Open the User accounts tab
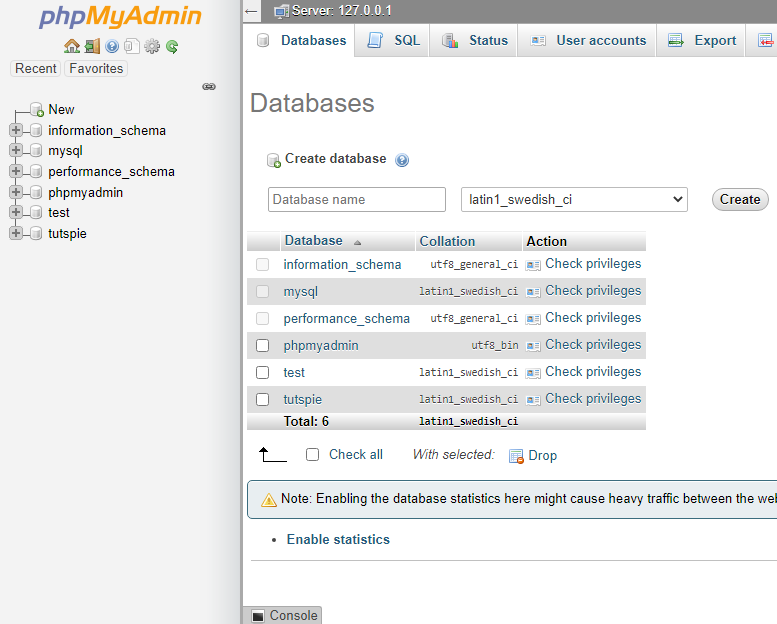 (x=587, y=41)
